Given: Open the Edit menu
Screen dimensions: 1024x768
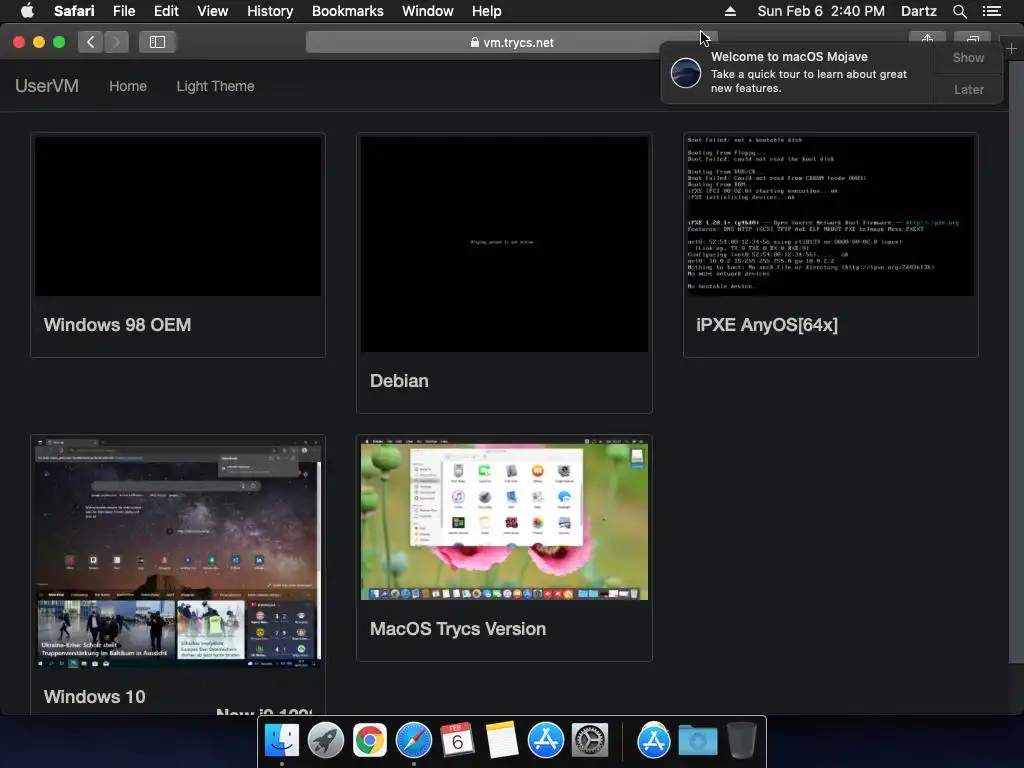Looking at the screenshot, I should (x=166, y=11).
